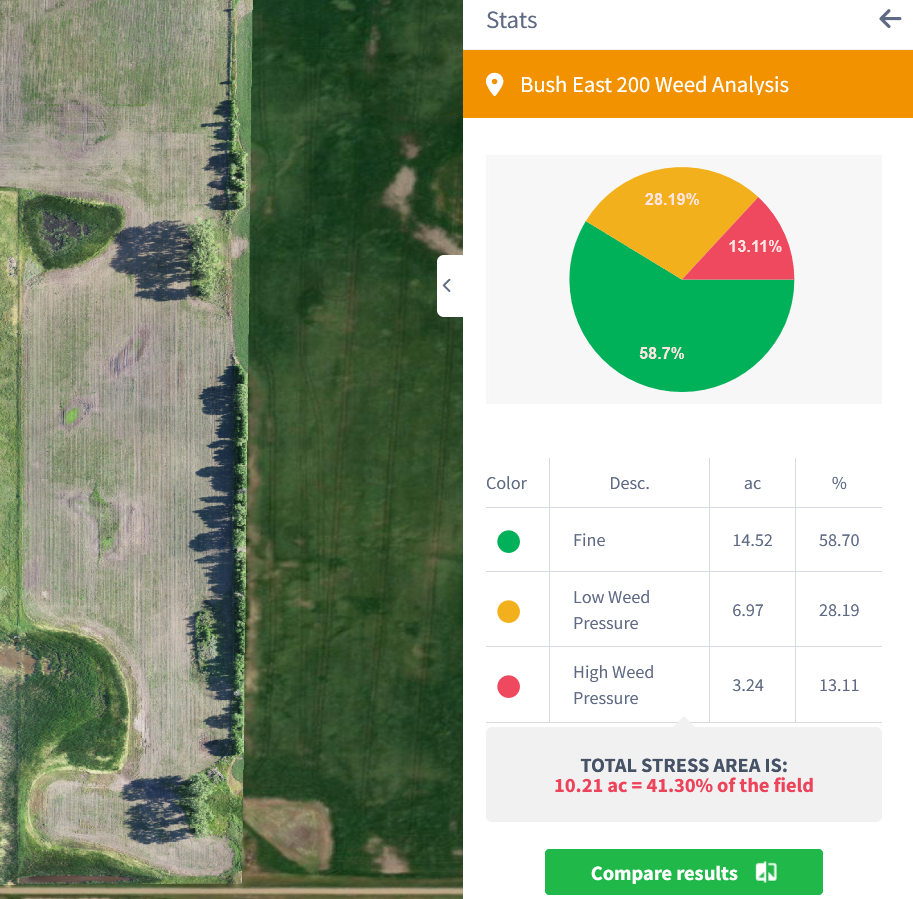Click the 'Bush East 200 Weed Analysis' title
This screenshot has height=899, width=913.
[654, 85]
